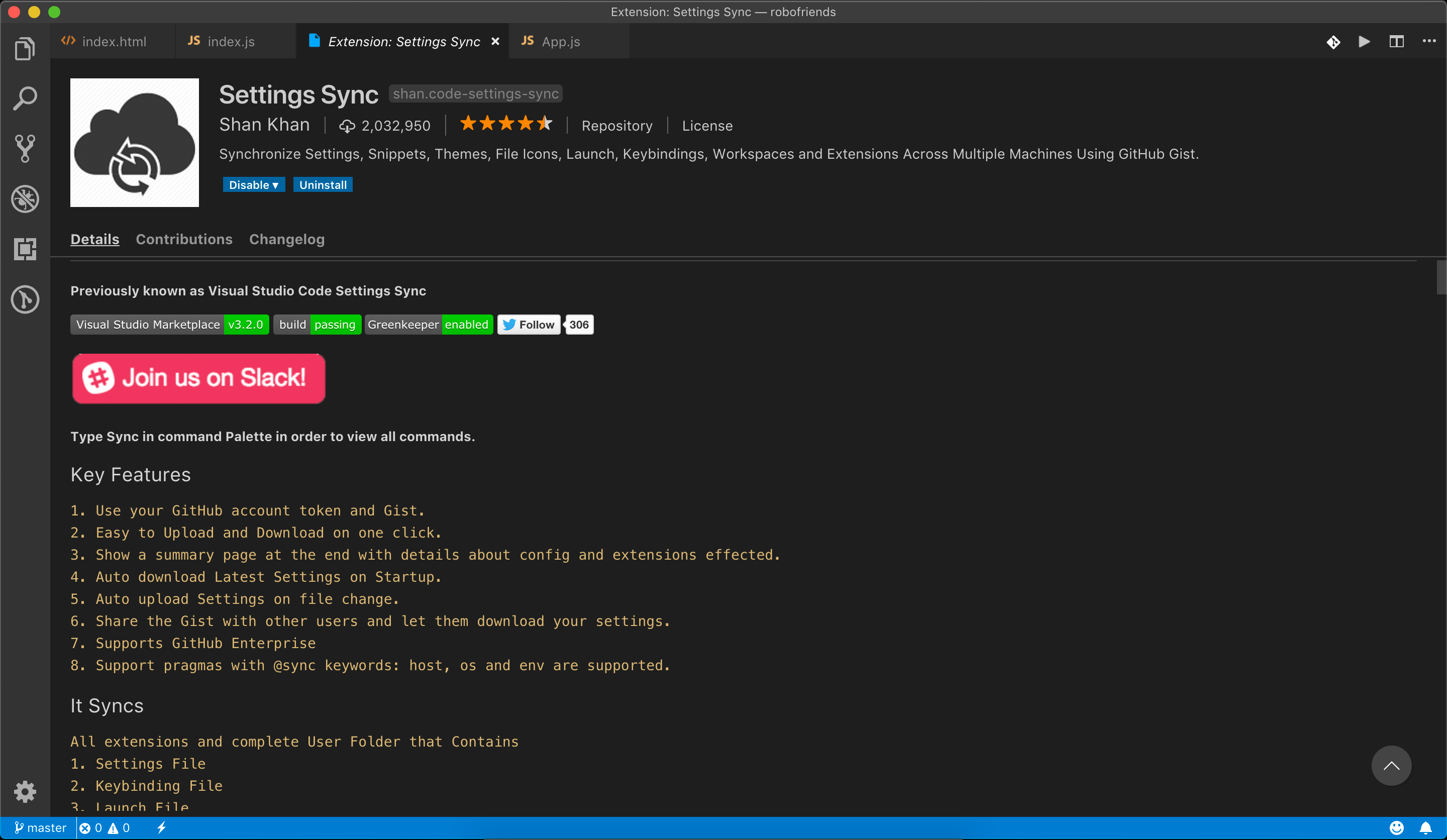Open the Details section

click(95, 239)
